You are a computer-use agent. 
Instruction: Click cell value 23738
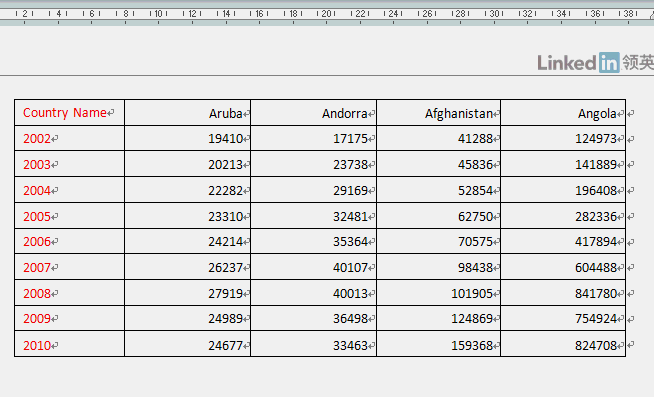point(350,164)
